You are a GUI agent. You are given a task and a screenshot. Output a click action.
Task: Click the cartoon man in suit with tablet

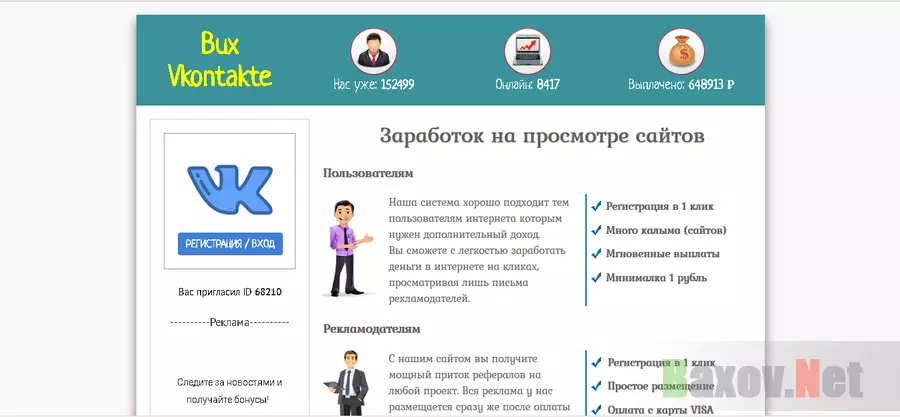coord(347,383)
